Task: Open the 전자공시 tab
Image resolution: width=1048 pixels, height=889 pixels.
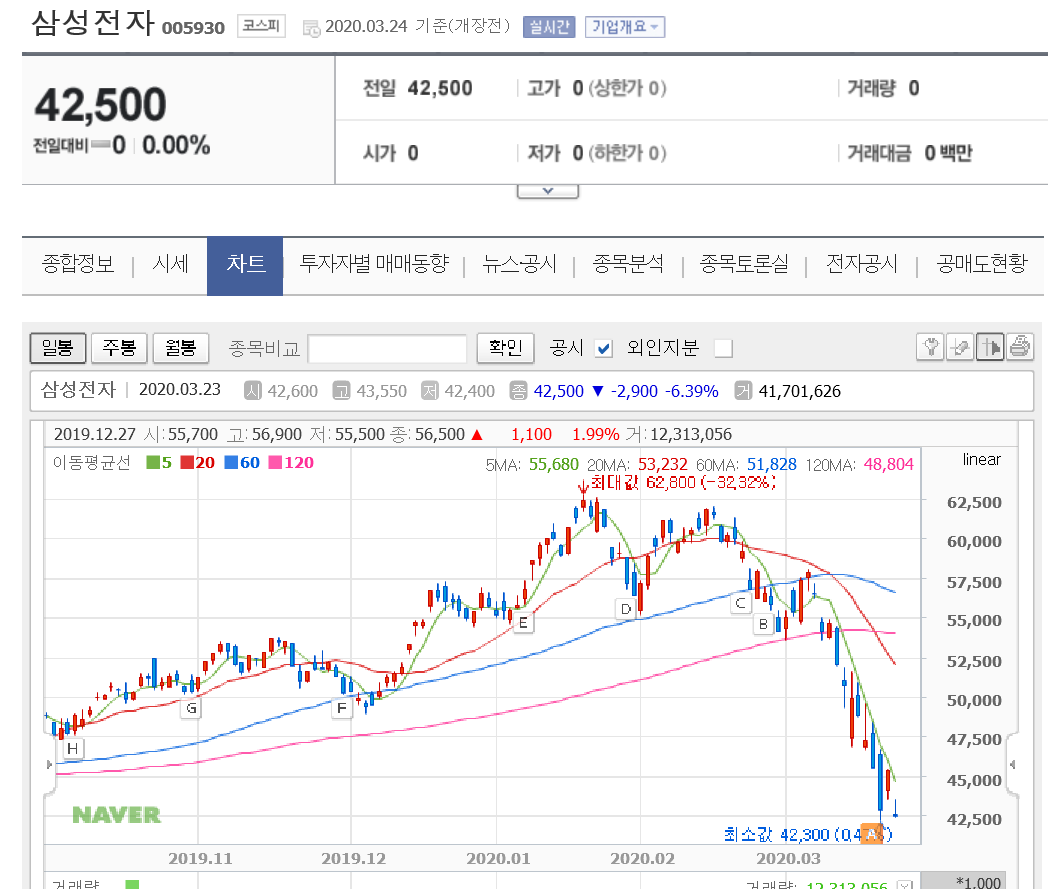Action: 861,264
